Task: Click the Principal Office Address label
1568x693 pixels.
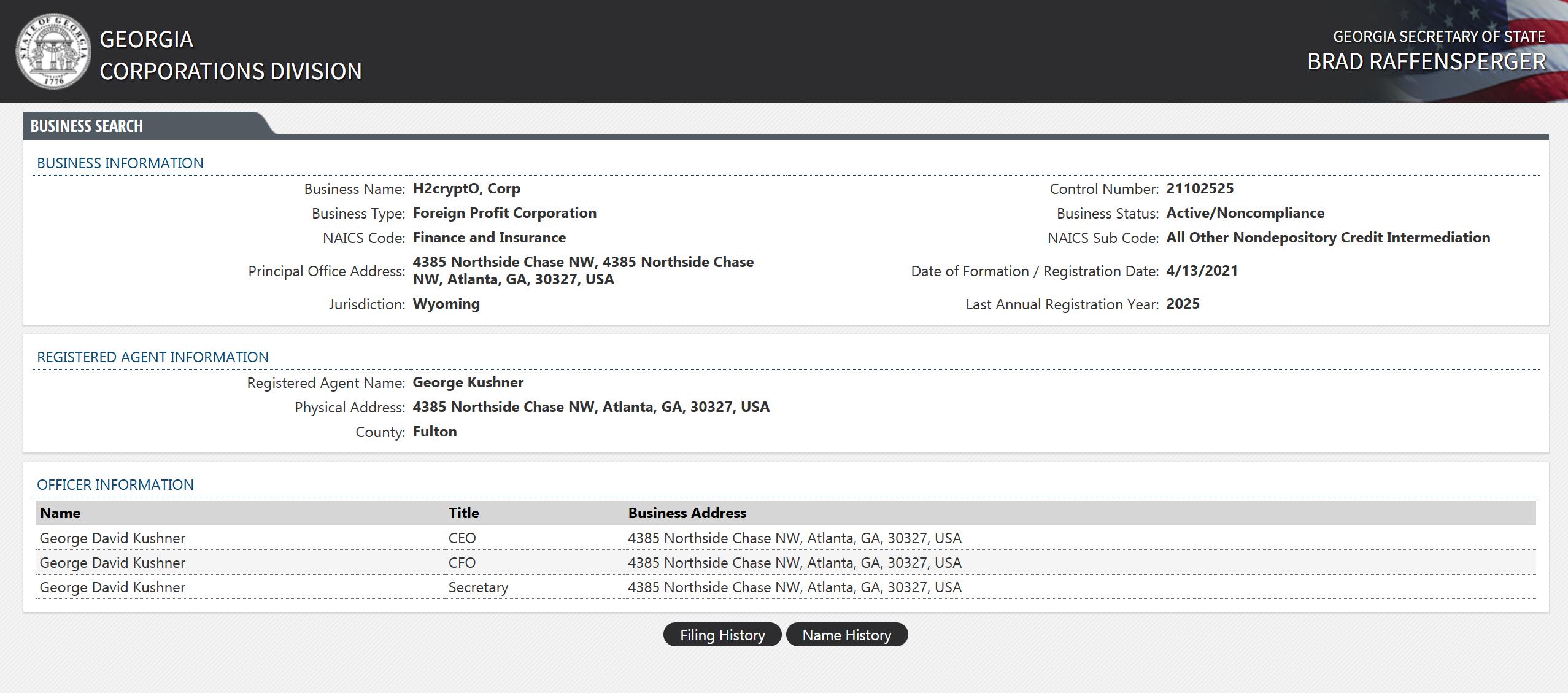Action: [326, 271]
